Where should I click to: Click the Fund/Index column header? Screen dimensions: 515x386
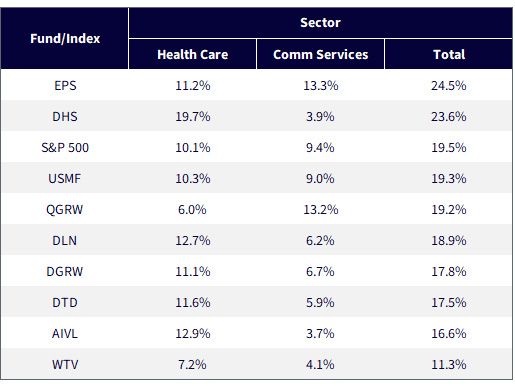click(x=65, y=39)
